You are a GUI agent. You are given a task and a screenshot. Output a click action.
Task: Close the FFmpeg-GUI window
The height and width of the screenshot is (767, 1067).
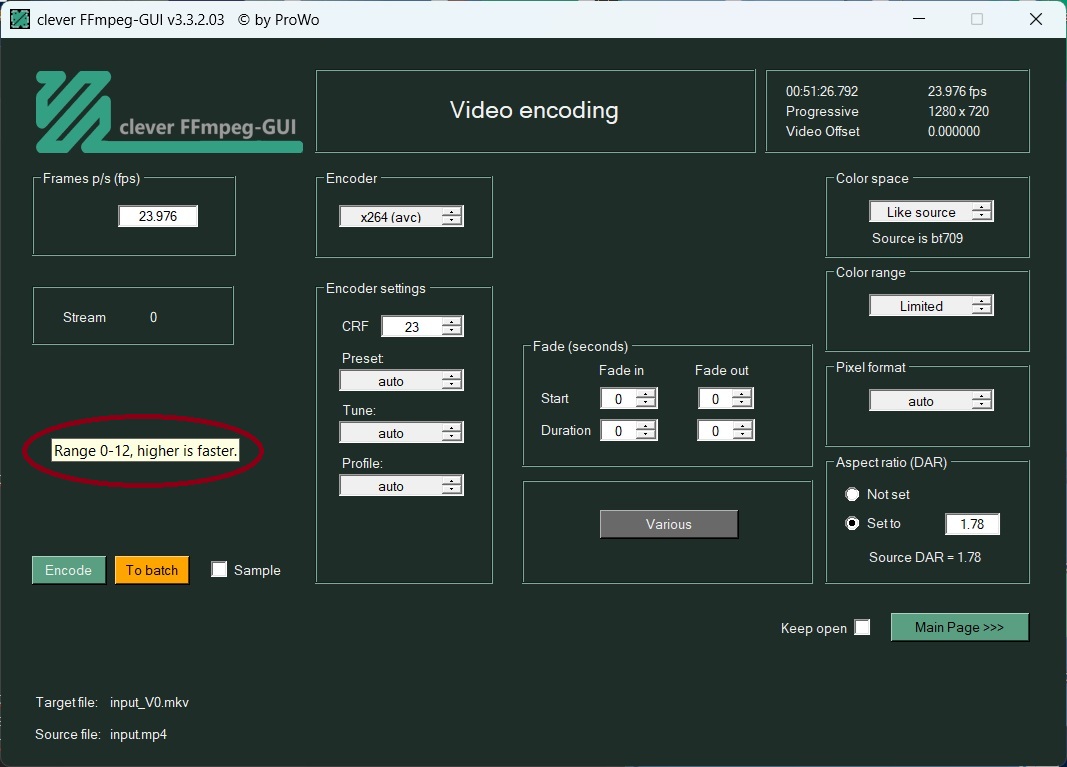(x=1036, y=19)
